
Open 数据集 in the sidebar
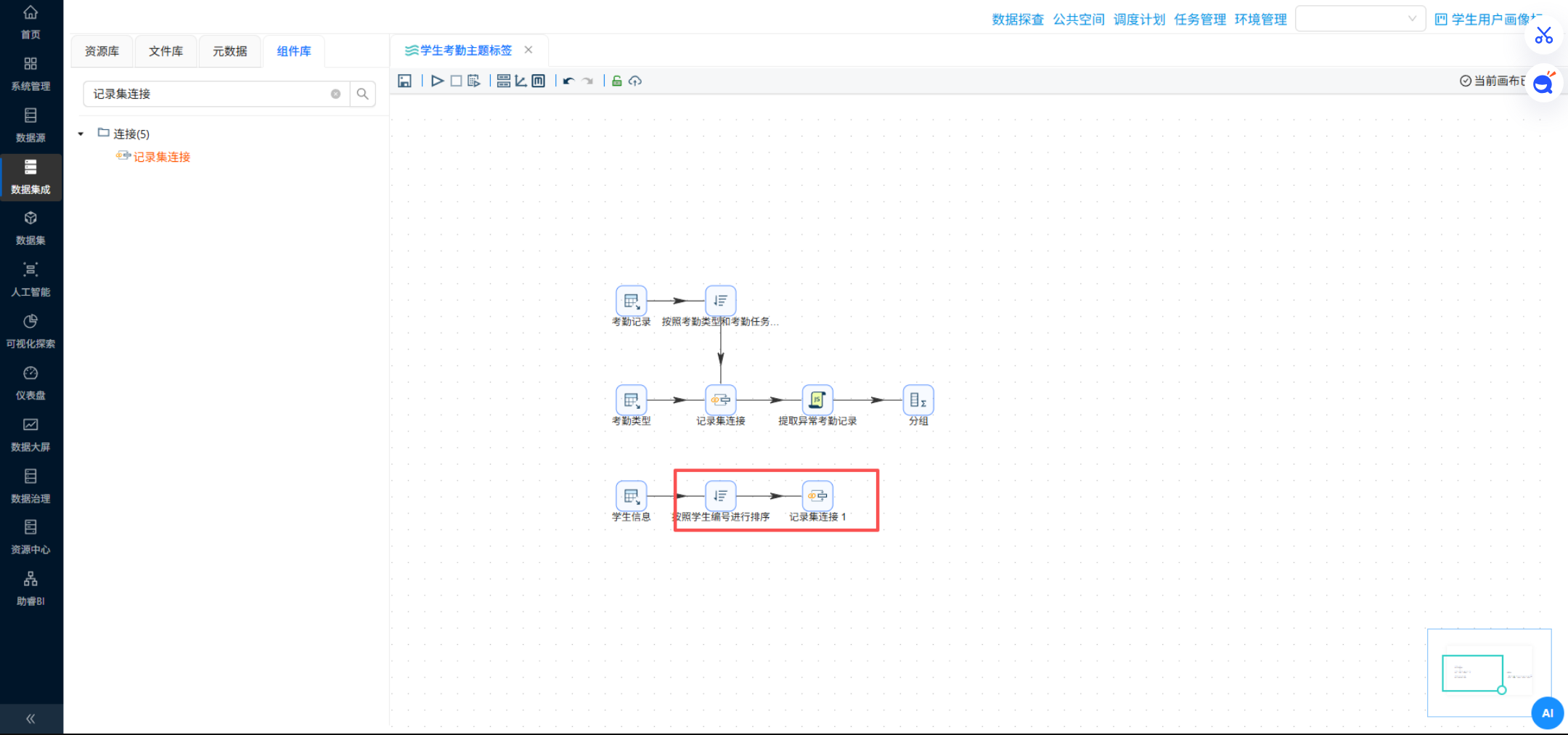(x=30, y=228)
